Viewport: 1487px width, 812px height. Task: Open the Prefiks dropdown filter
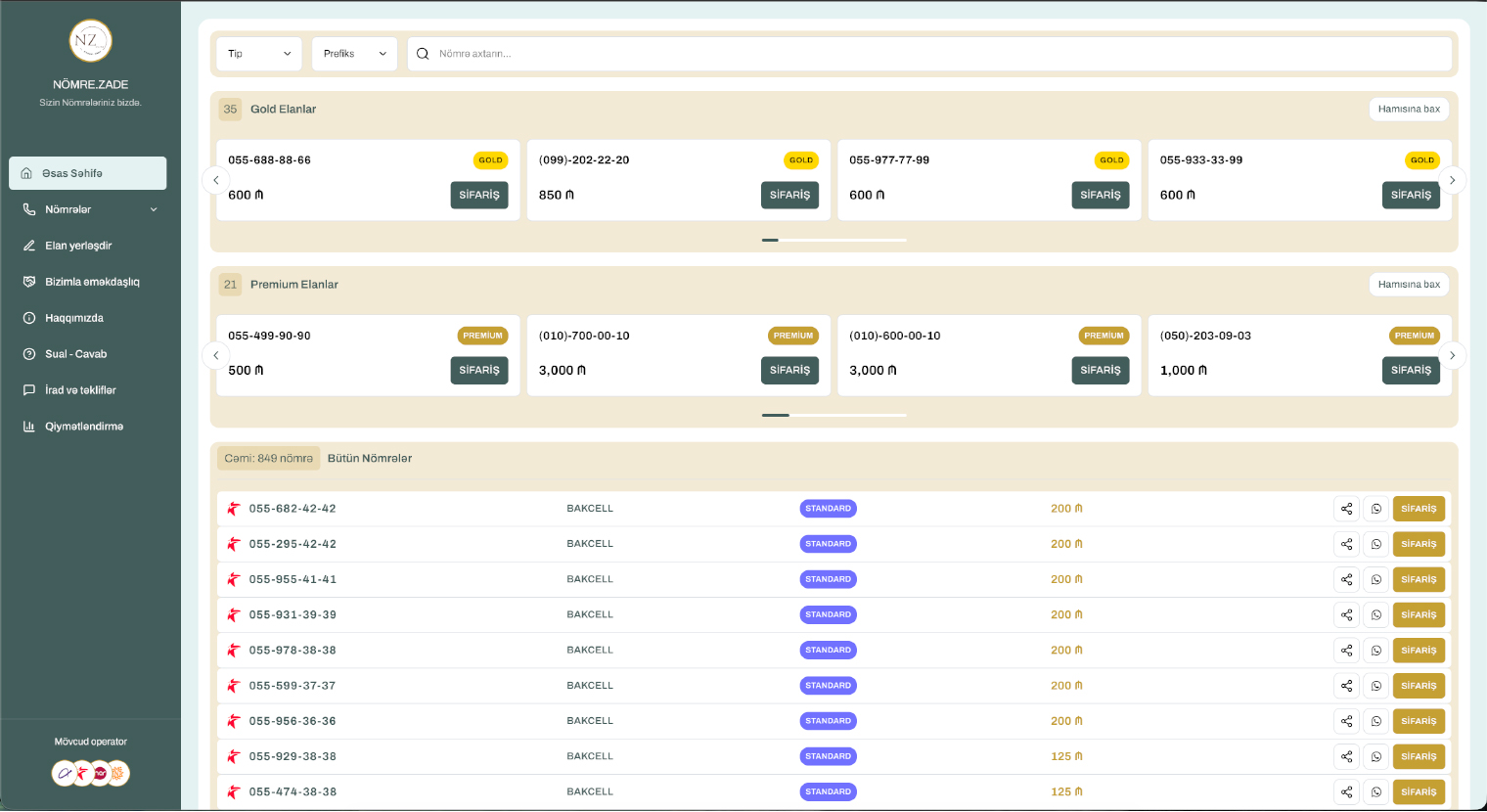pyautogui.click(x=354, y=54)
